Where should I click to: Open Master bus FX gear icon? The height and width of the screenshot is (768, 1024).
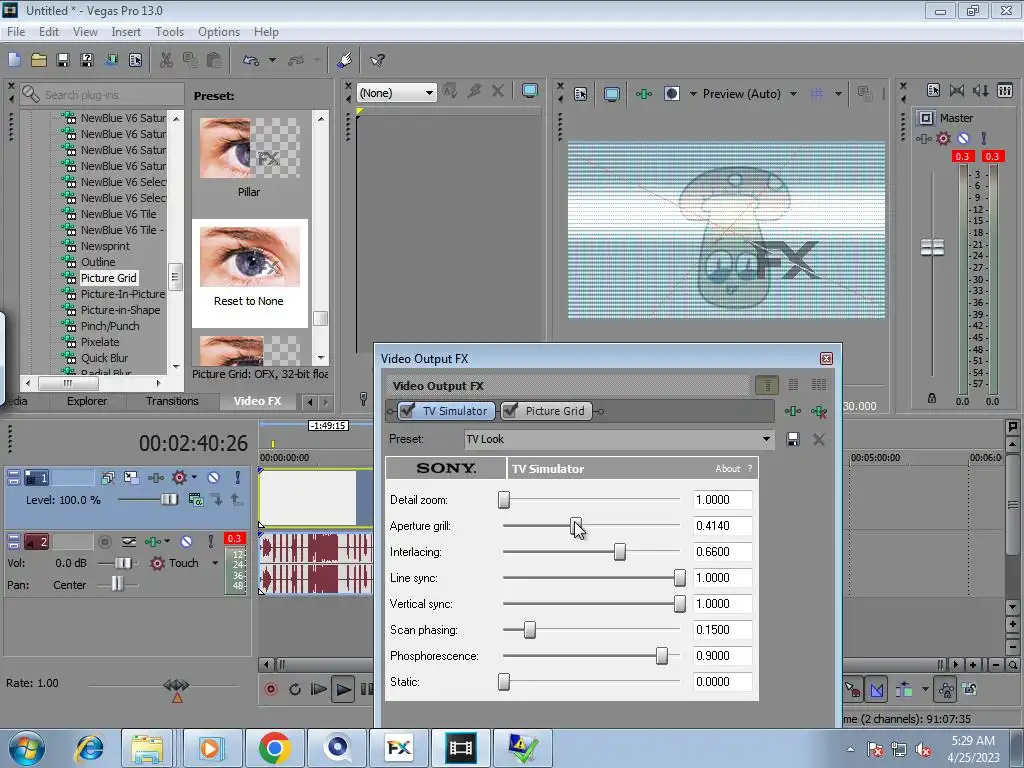click(x=943, y=138)
